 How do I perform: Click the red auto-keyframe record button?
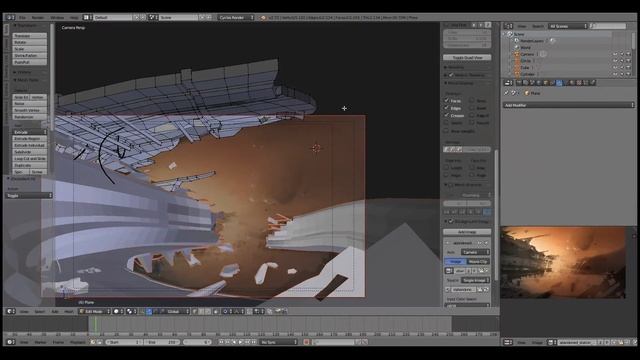[x=307, y=342]
